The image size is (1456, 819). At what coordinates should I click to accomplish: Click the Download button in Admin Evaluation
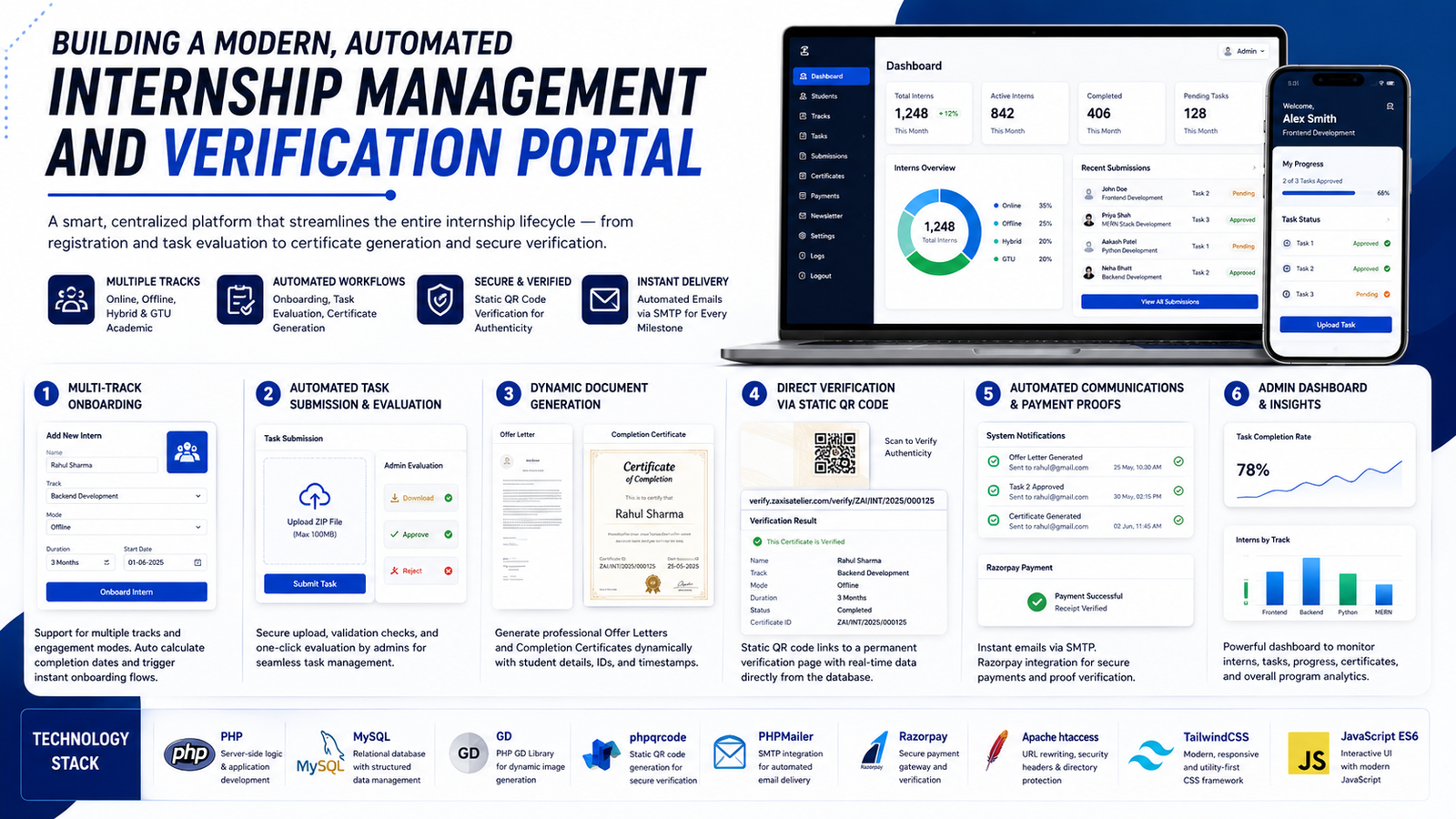pyautogui.click(x=421, y=499)
